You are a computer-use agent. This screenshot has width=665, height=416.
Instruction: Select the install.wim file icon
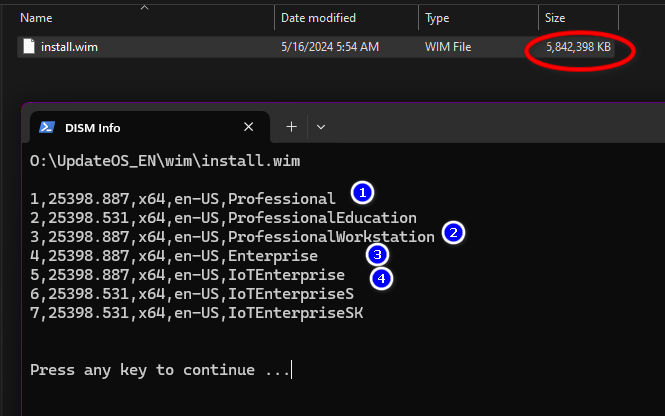(29, 46)
